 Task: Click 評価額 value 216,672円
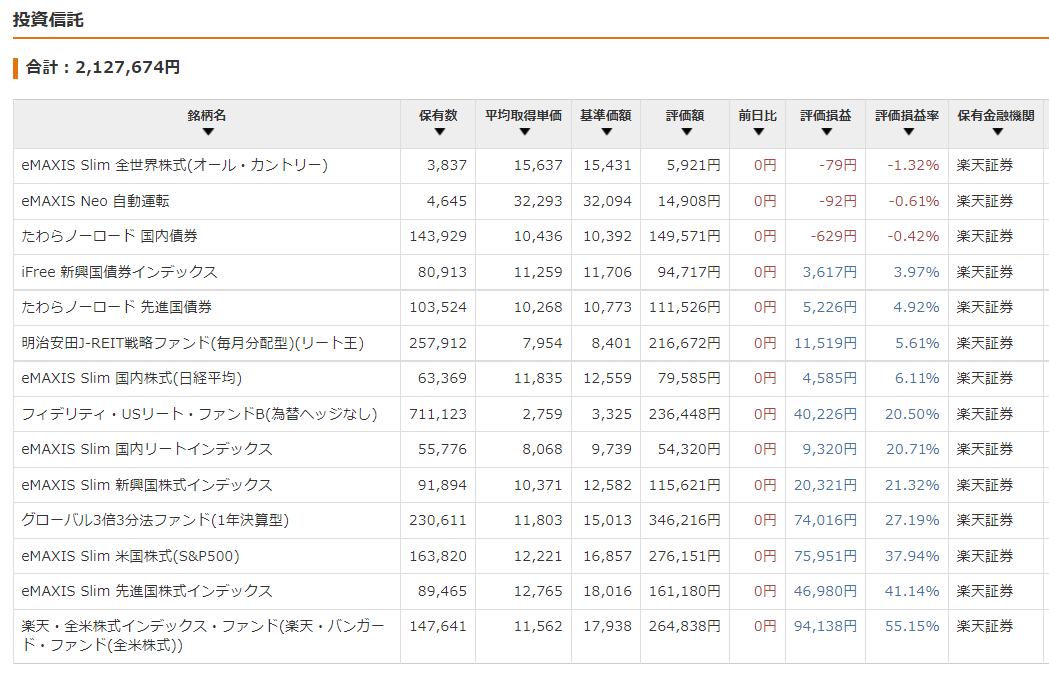tap(685, 343)
